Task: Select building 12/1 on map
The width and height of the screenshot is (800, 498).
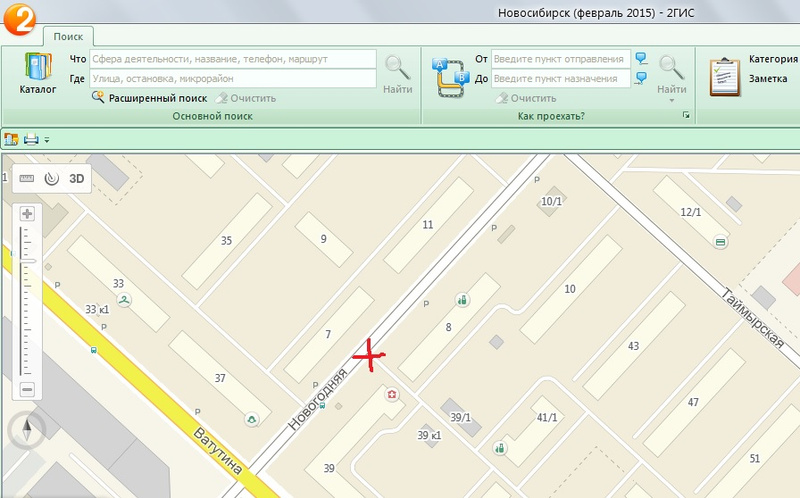Action: tap(691, 212)
